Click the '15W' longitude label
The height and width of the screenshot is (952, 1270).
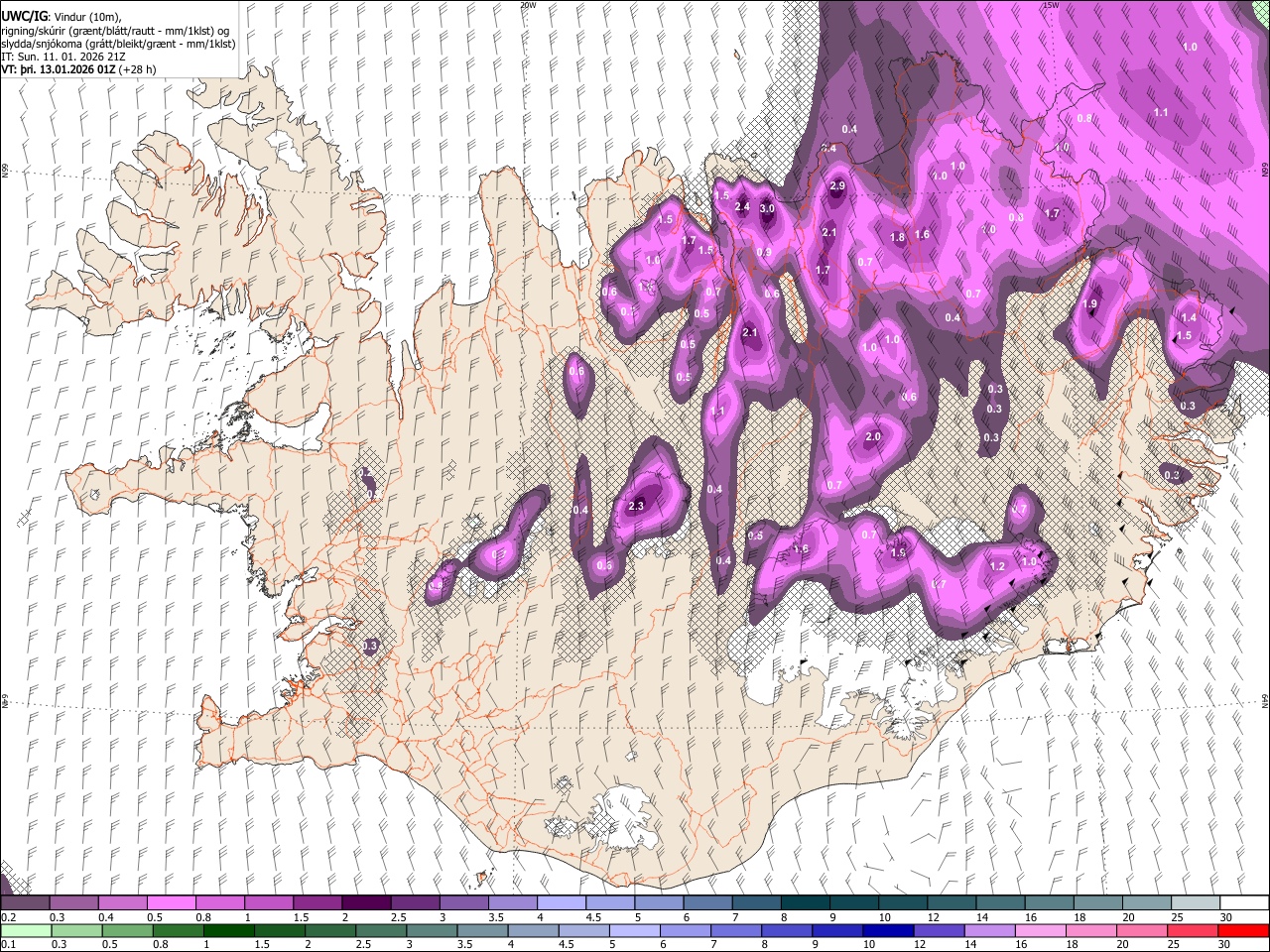click(x=1051, y=5)
